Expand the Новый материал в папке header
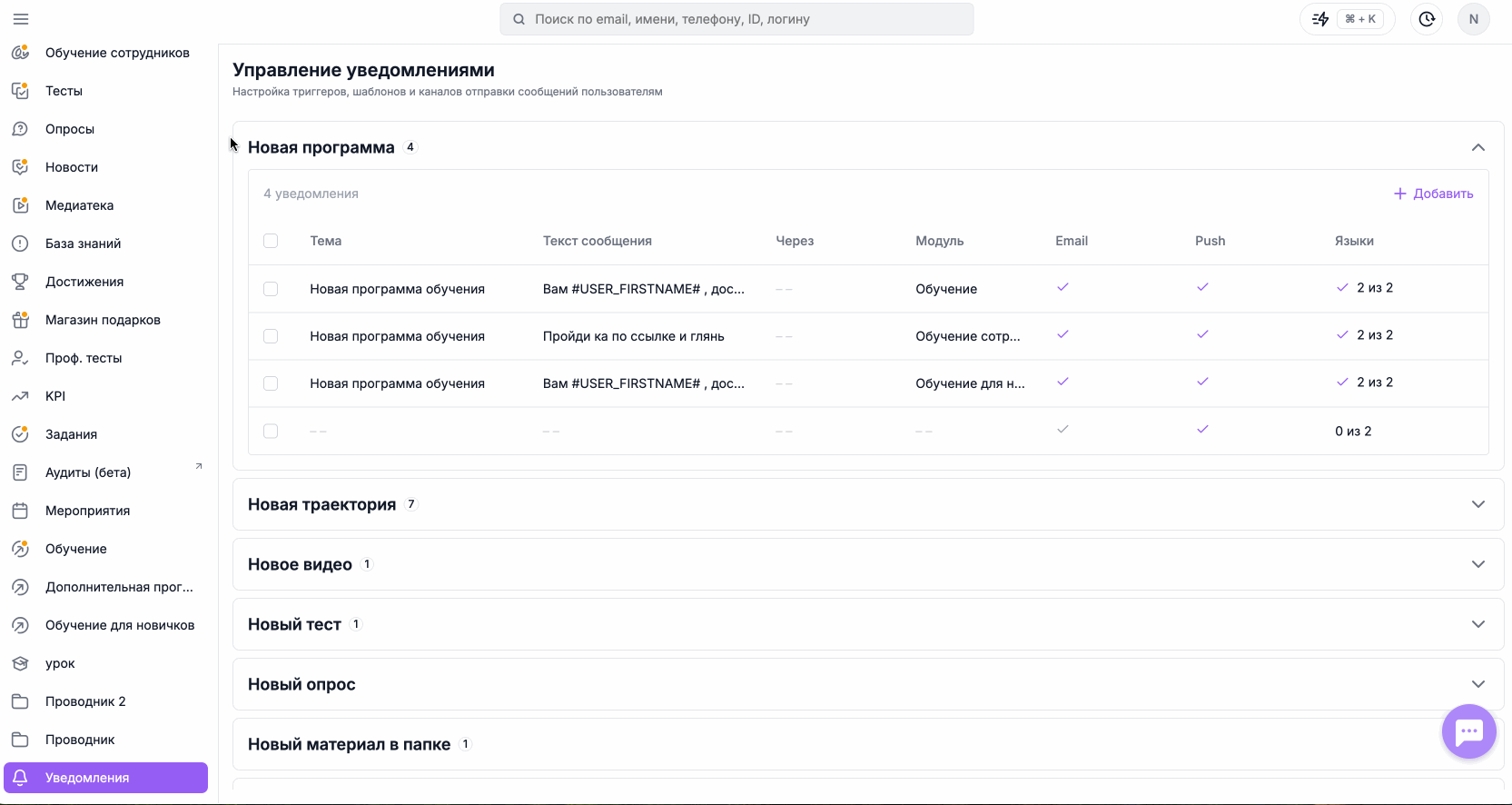The height and width of the screenshot is (805, 1512). (x=868, y=744)
